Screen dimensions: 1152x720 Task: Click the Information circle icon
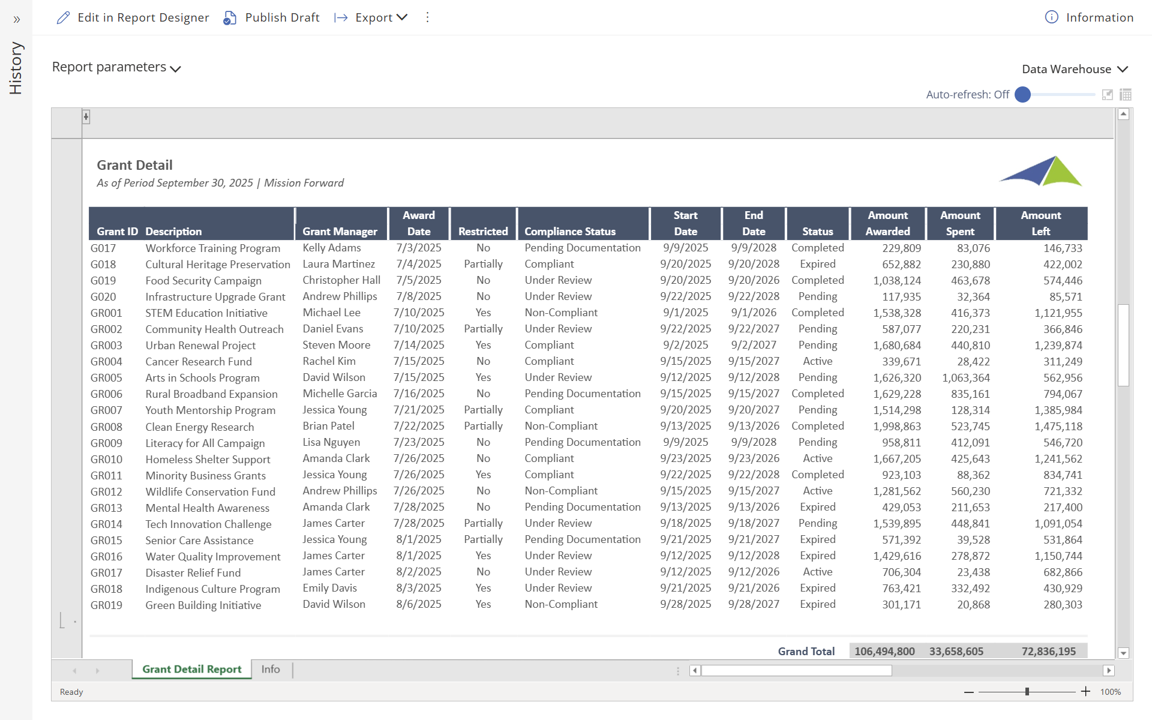[1051, 17]
